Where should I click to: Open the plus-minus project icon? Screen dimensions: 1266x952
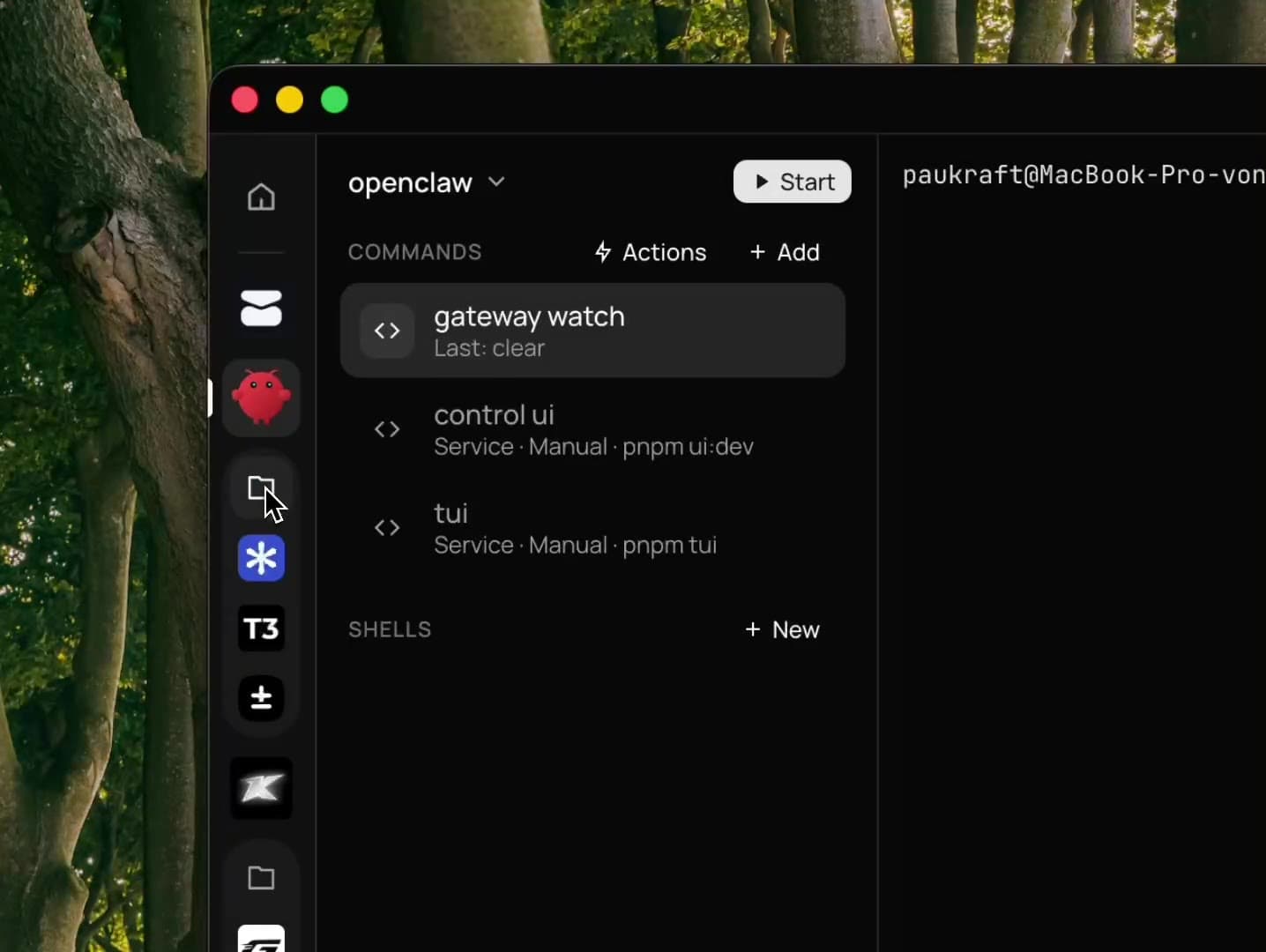point(261,698)
